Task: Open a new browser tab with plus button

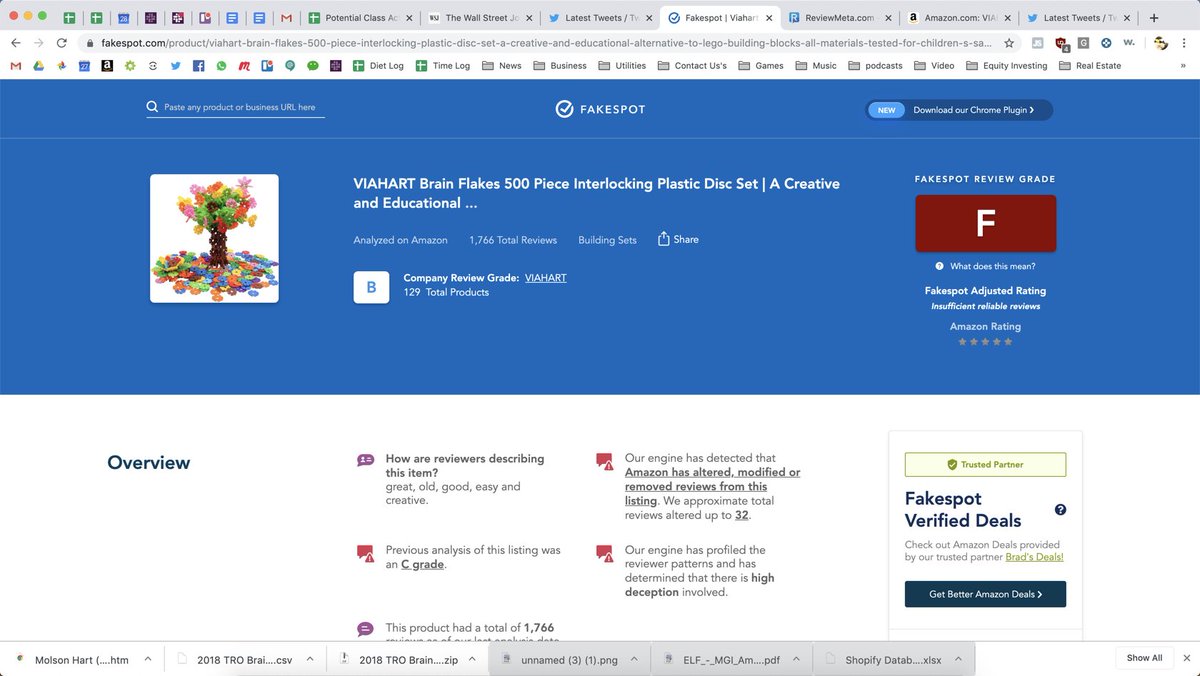Action: tap(1154, 17)
